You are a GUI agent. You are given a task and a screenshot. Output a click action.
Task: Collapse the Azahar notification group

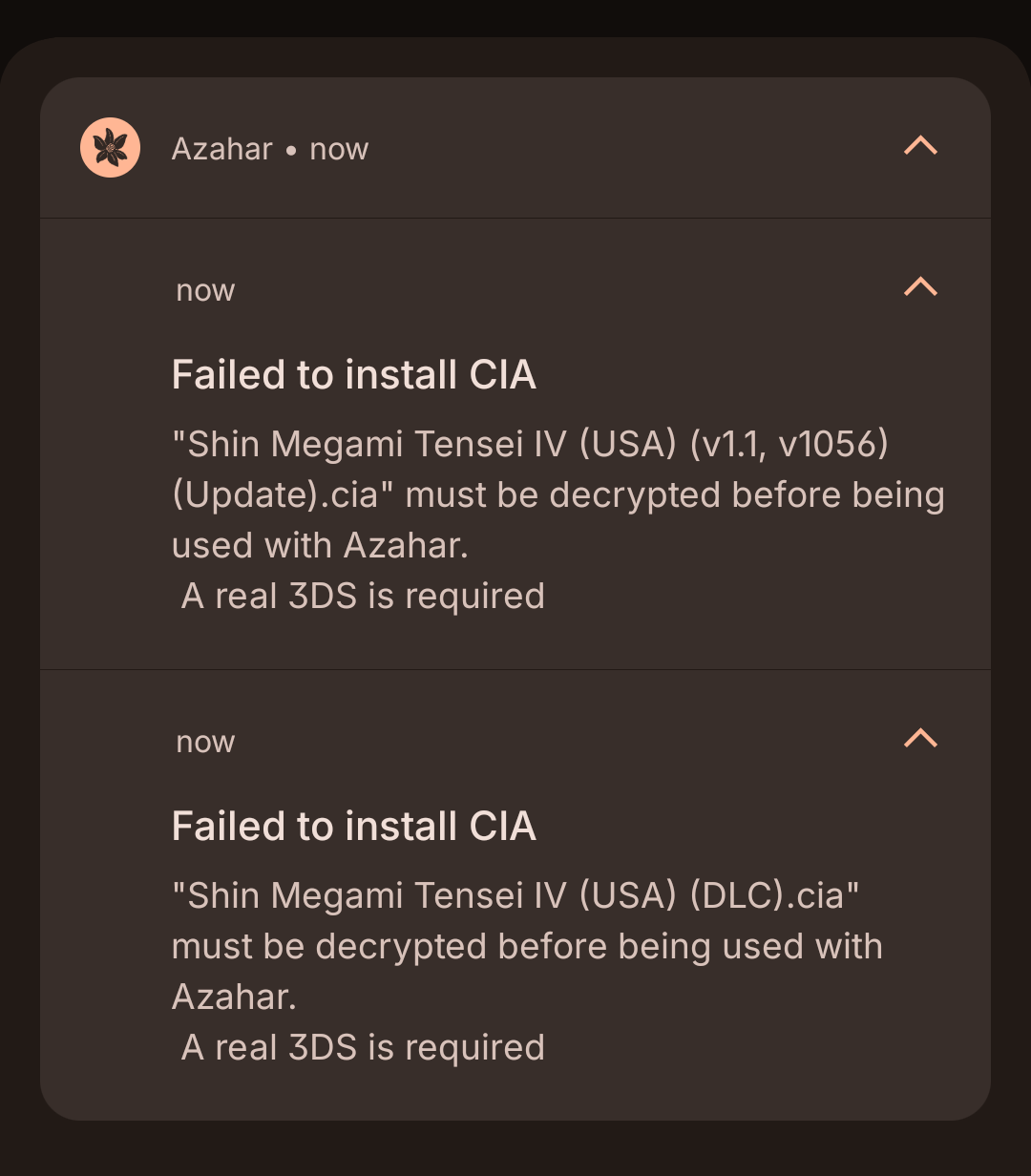point(920,146)
